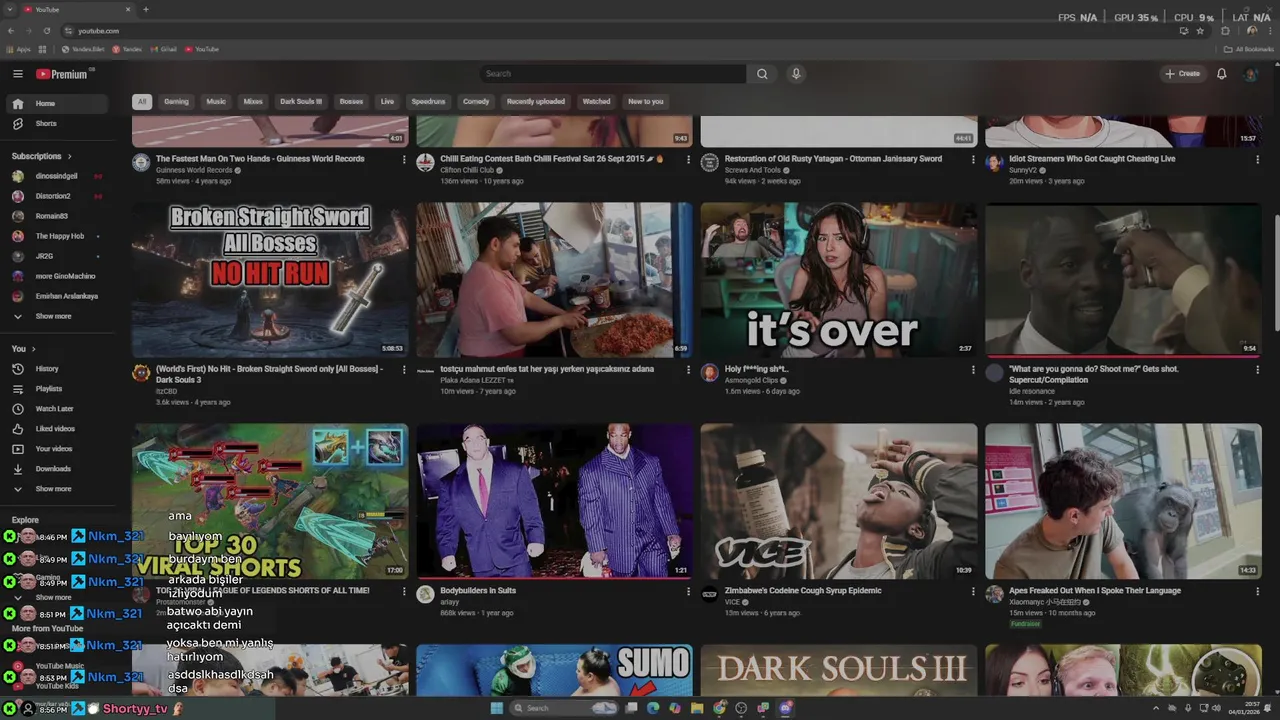Select the Mixes filter chip
1280x720 pixels.
pyautogui.click(x=253, y=101)
